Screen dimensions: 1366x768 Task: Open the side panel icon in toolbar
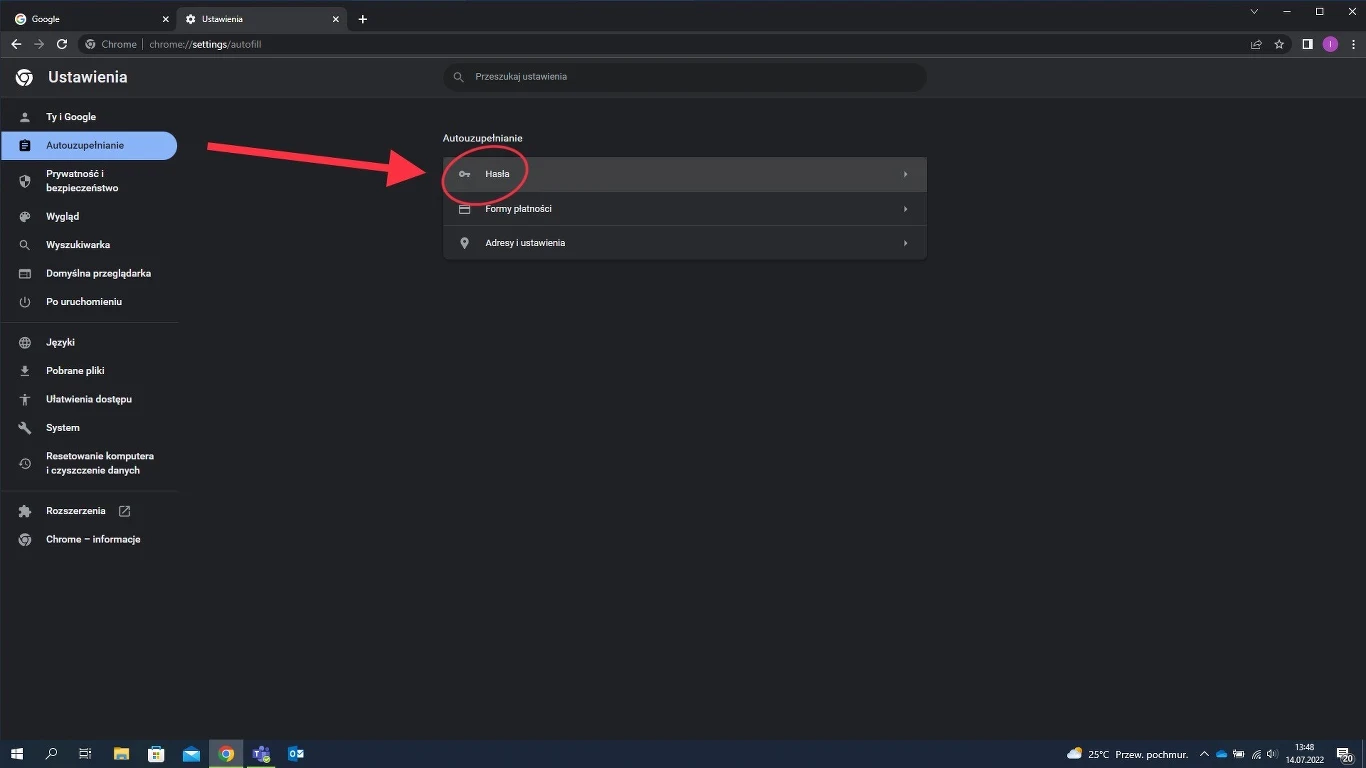[1307, 44]
